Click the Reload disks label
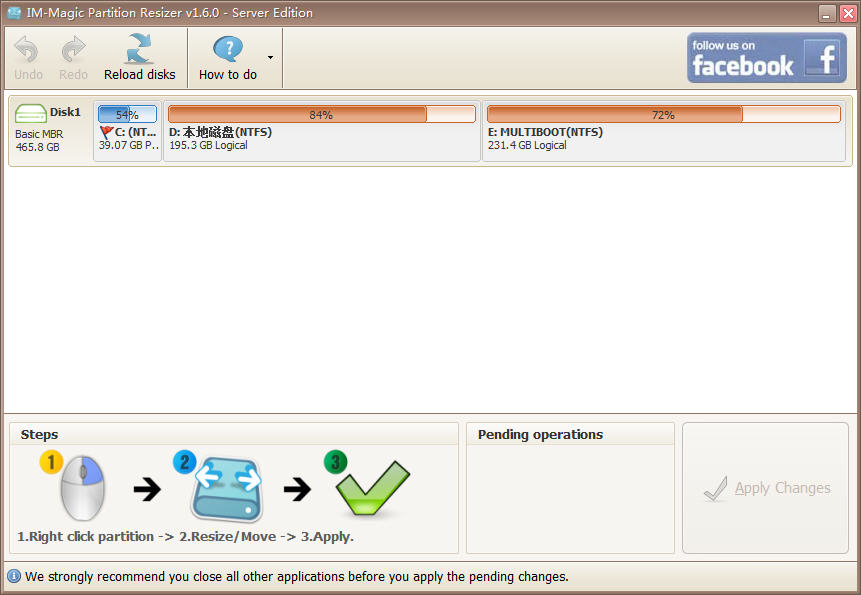 coord(139,74)
